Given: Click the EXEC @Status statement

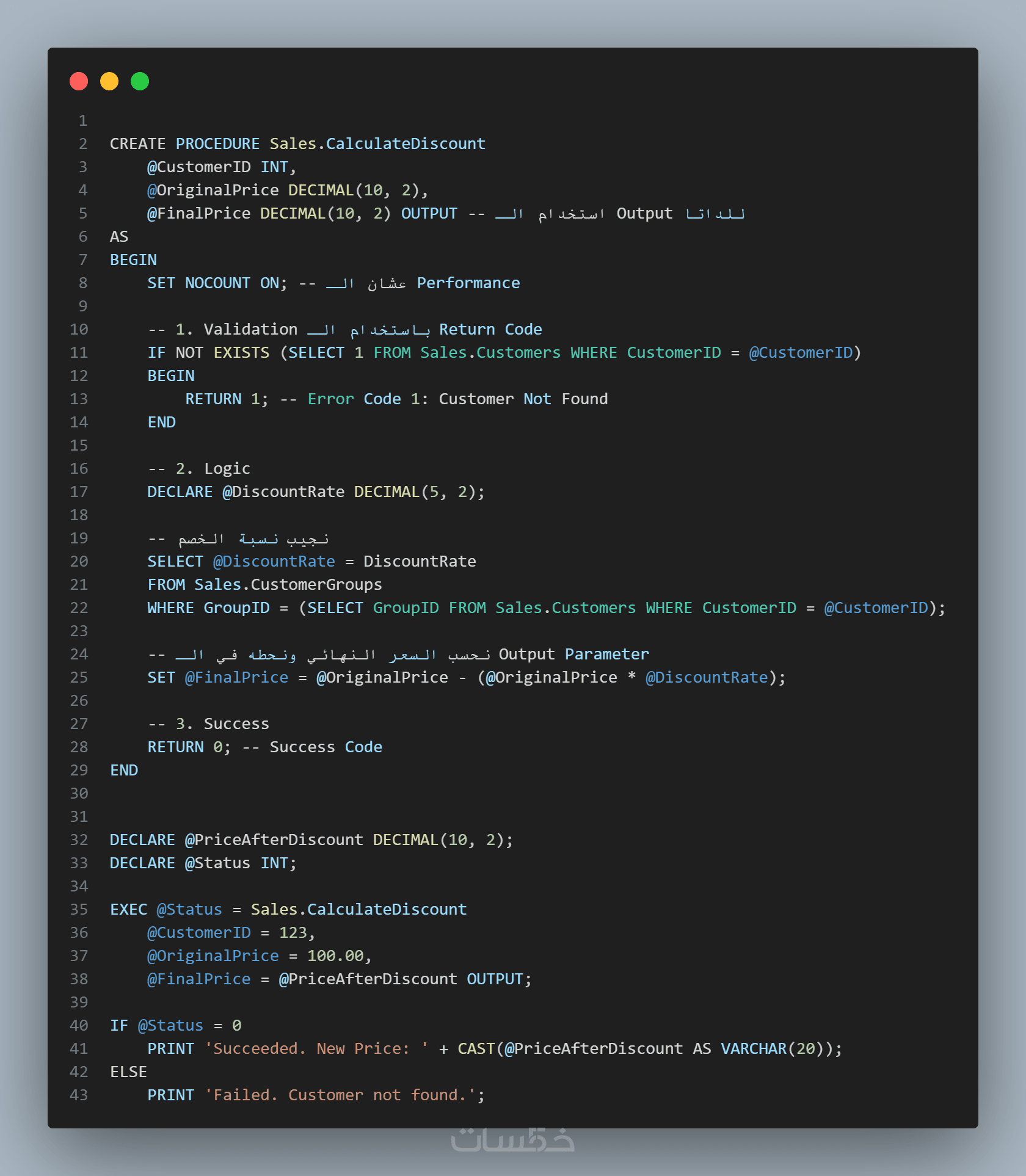Looking at the screenshot, I should [288, 910].
